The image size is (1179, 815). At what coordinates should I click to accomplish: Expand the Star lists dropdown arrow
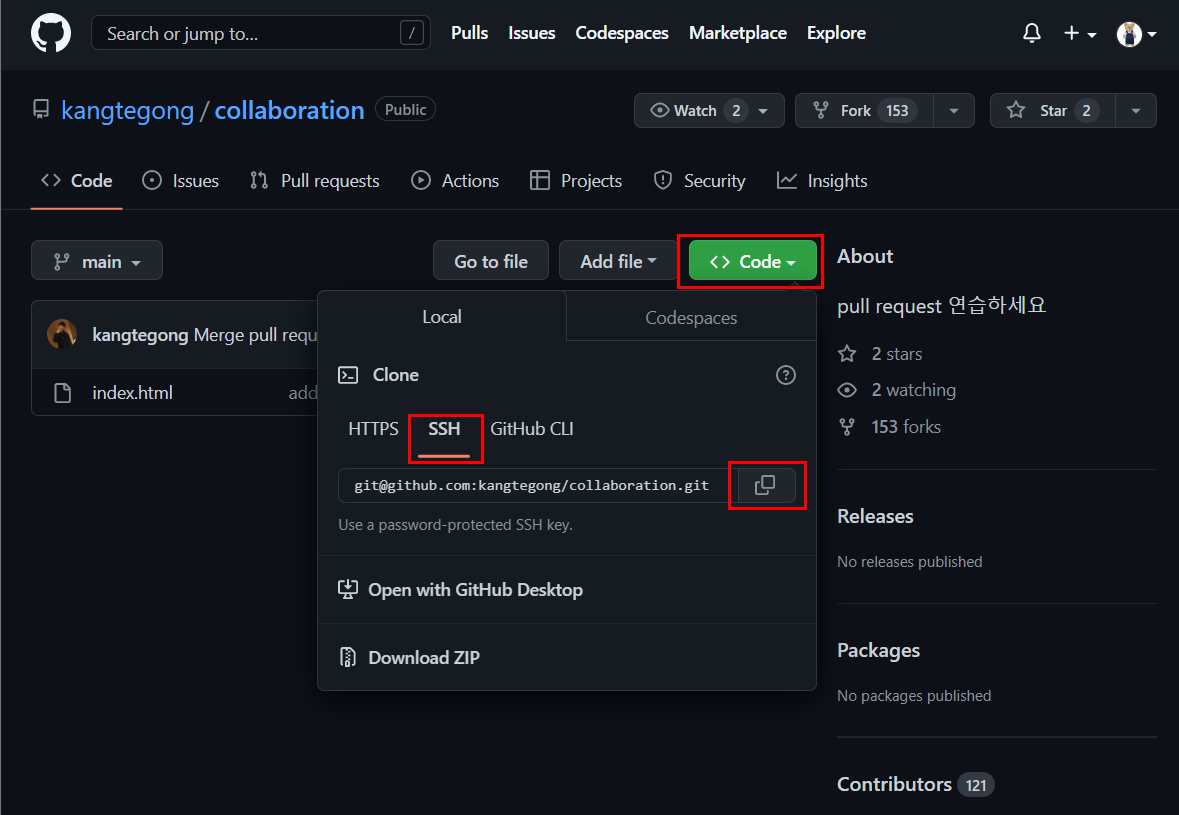click(x=1136, y=111)
